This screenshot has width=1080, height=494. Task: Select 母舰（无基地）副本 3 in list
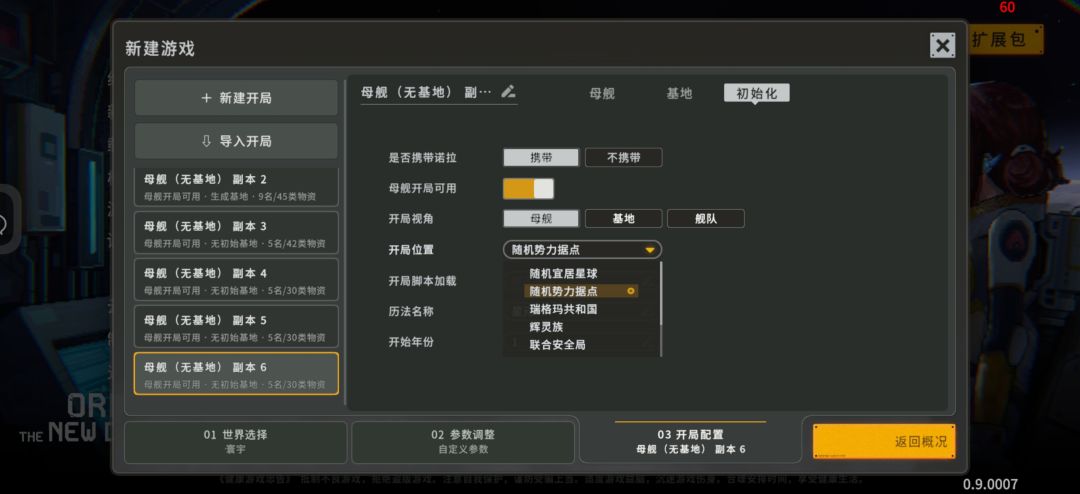pyautogui.click(x=236, y=234)
